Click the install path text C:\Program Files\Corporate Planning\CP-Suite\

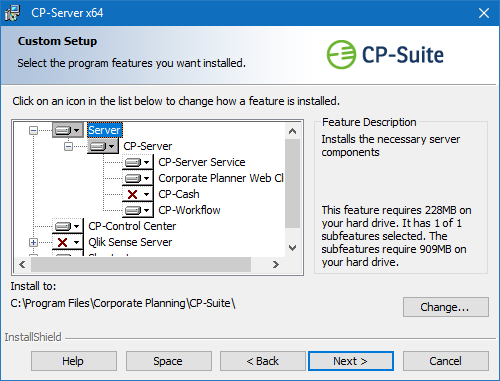(123, 303)
